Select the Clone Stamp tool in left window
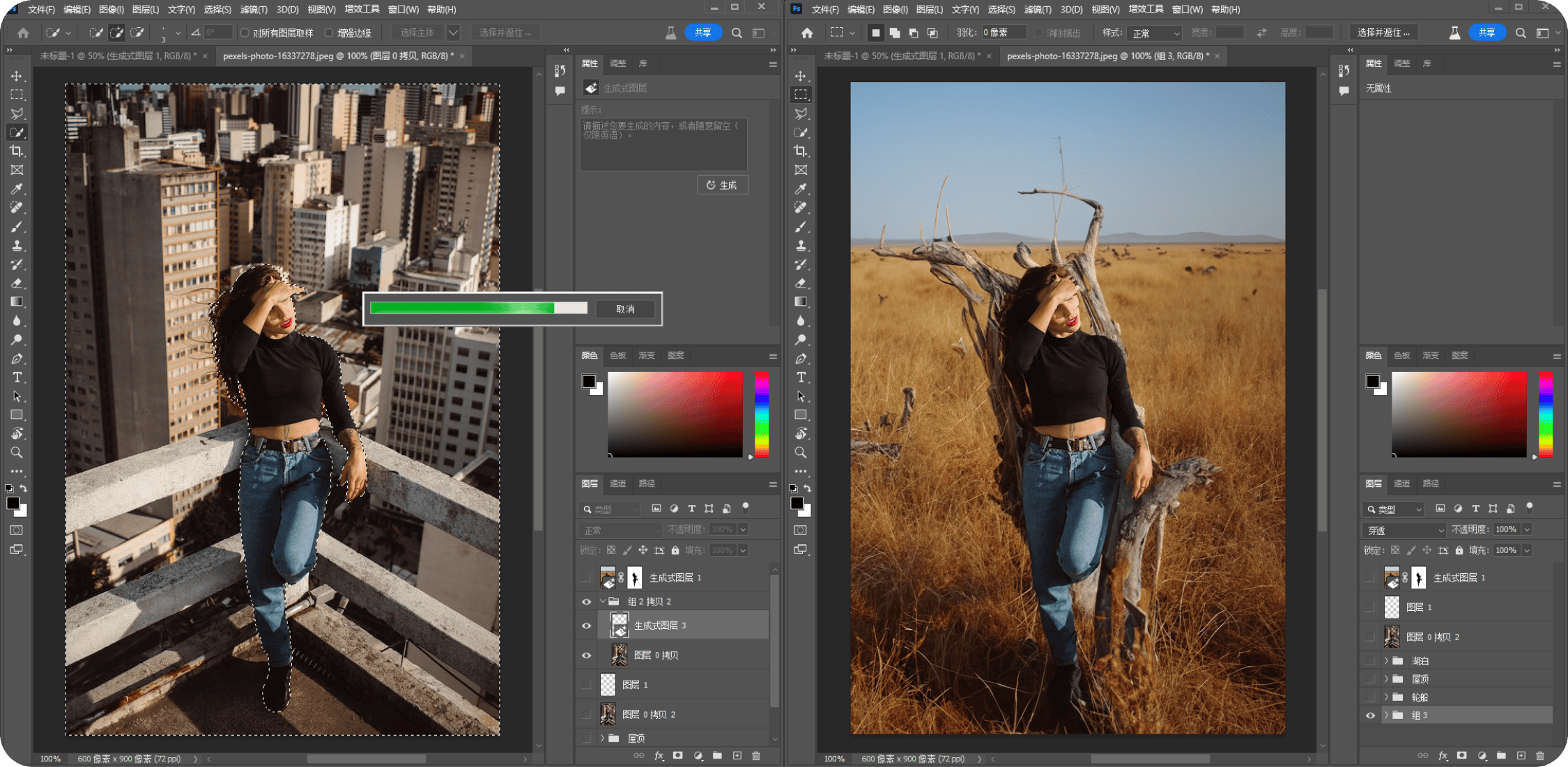The height and width of the screenshot is (767, 1568). coord(17,245)
